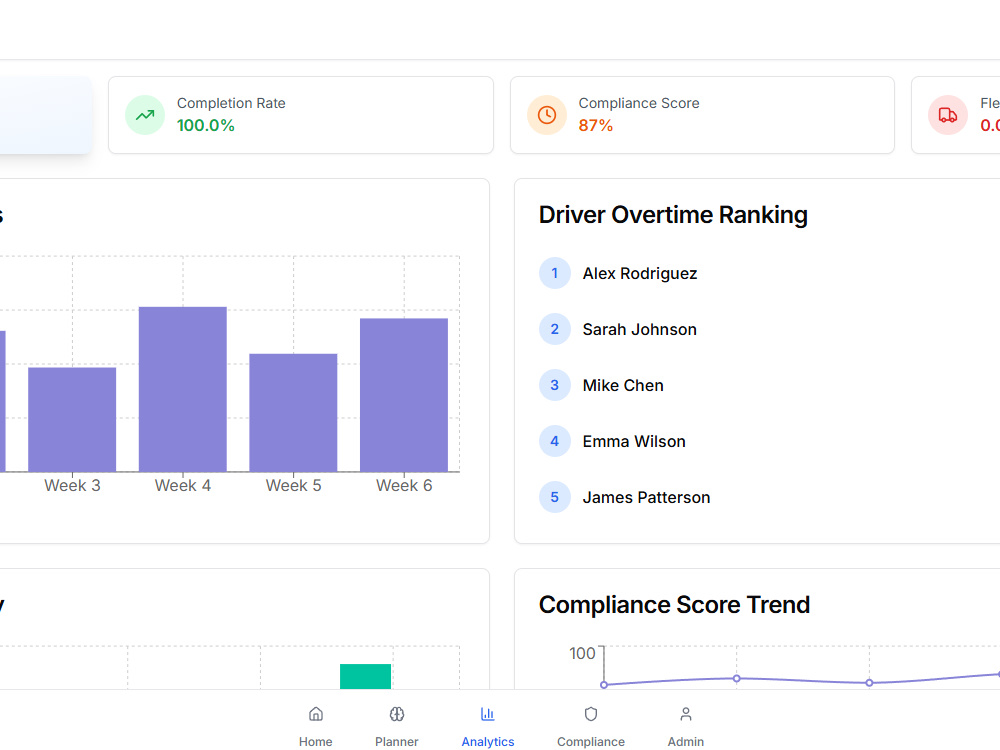
Task: Click the Week 3 bar in chart
Action: [x=72, y=420]
